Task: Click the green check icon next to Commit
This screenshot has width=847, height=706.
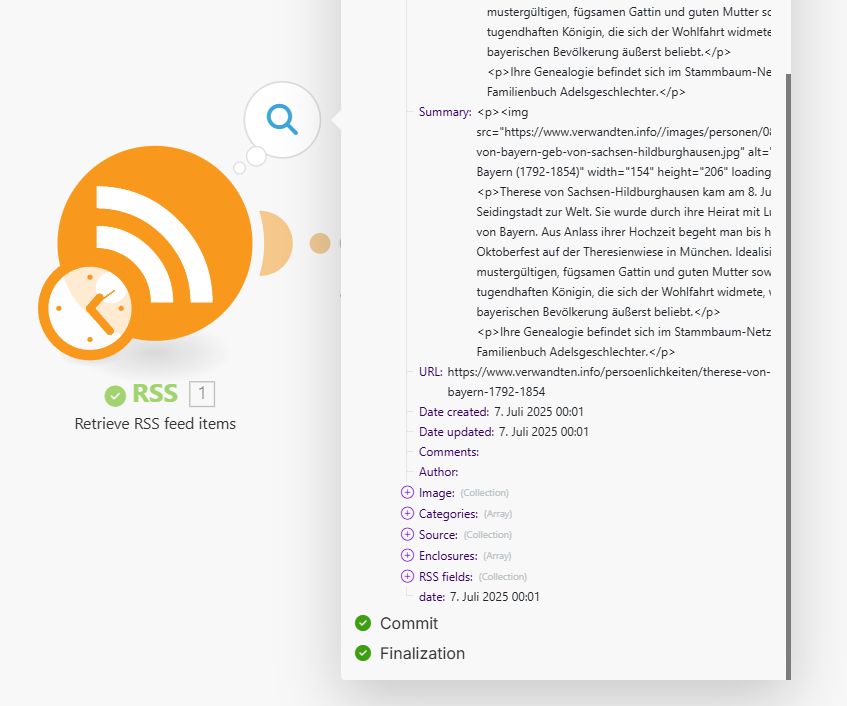Action: [363, 623]
